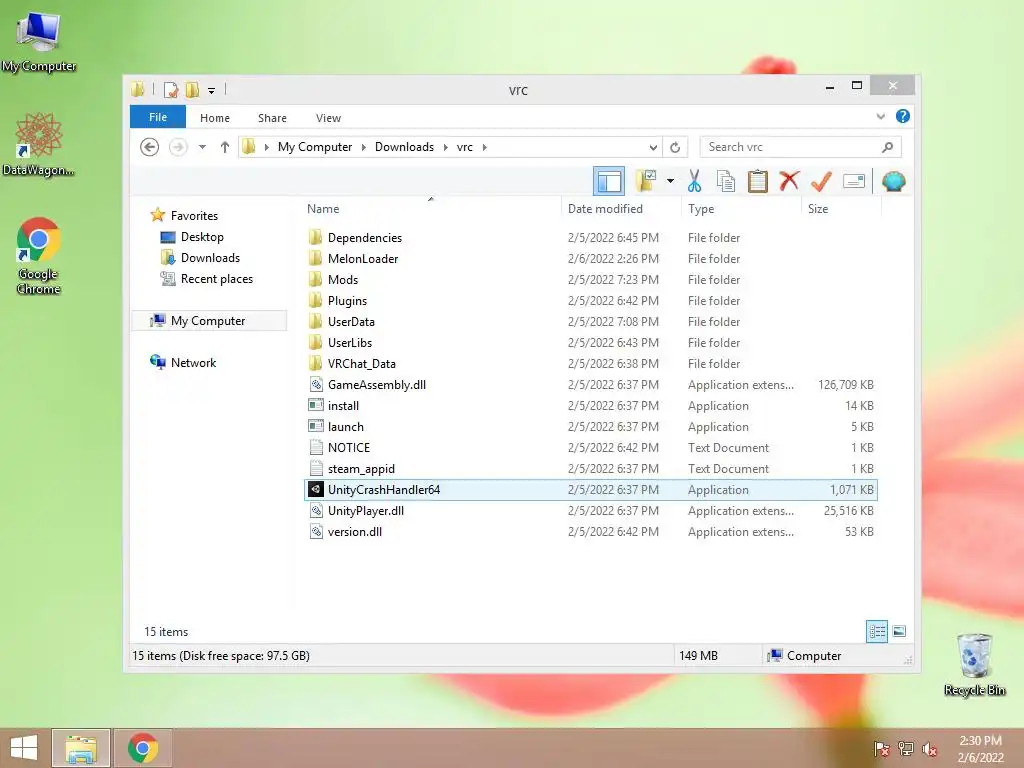1024x768 pixels.
Task: Select the UserData folder
Action: pos(351,321)
